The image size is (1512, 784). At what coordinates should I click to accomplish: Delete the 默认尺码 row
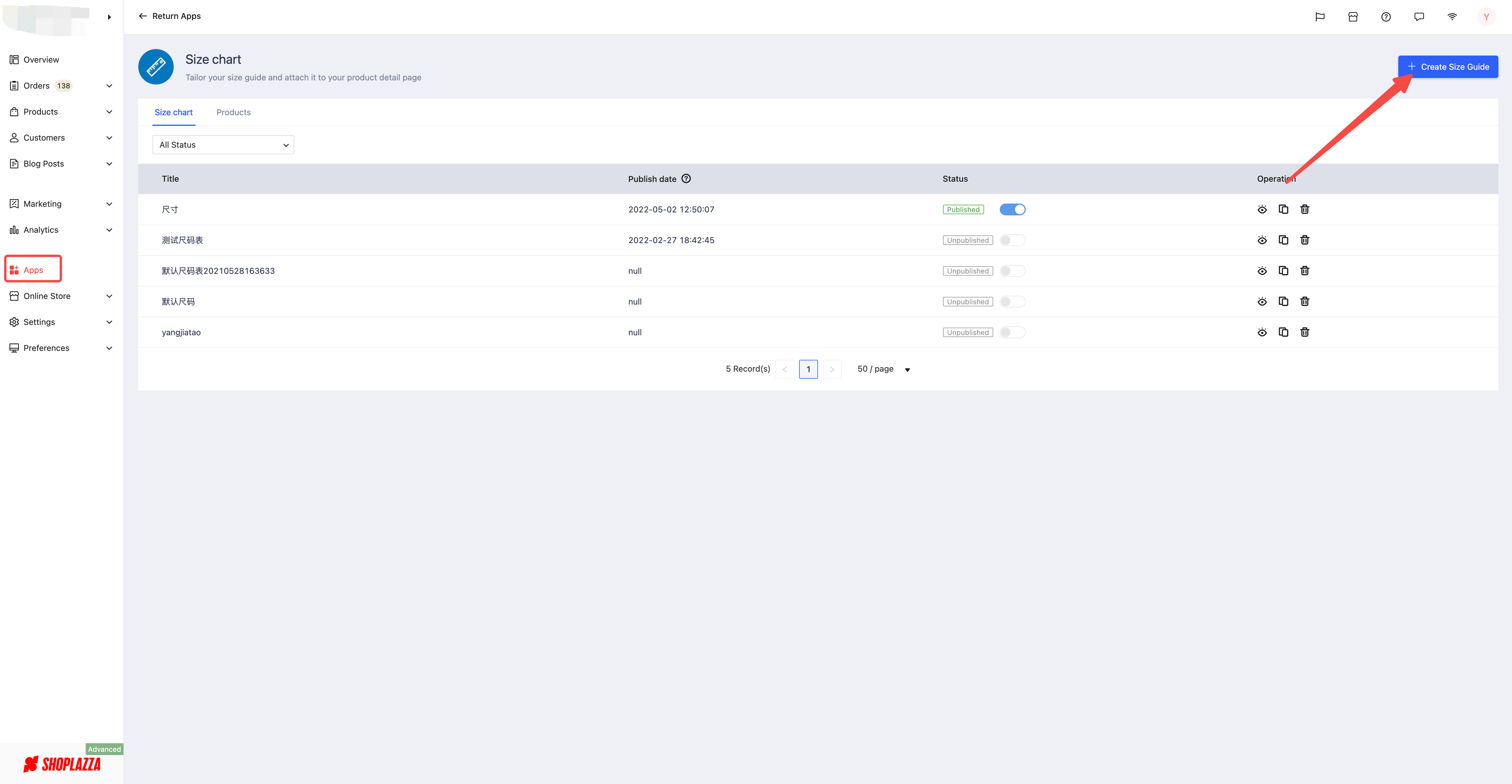[x=1304, y=302]
